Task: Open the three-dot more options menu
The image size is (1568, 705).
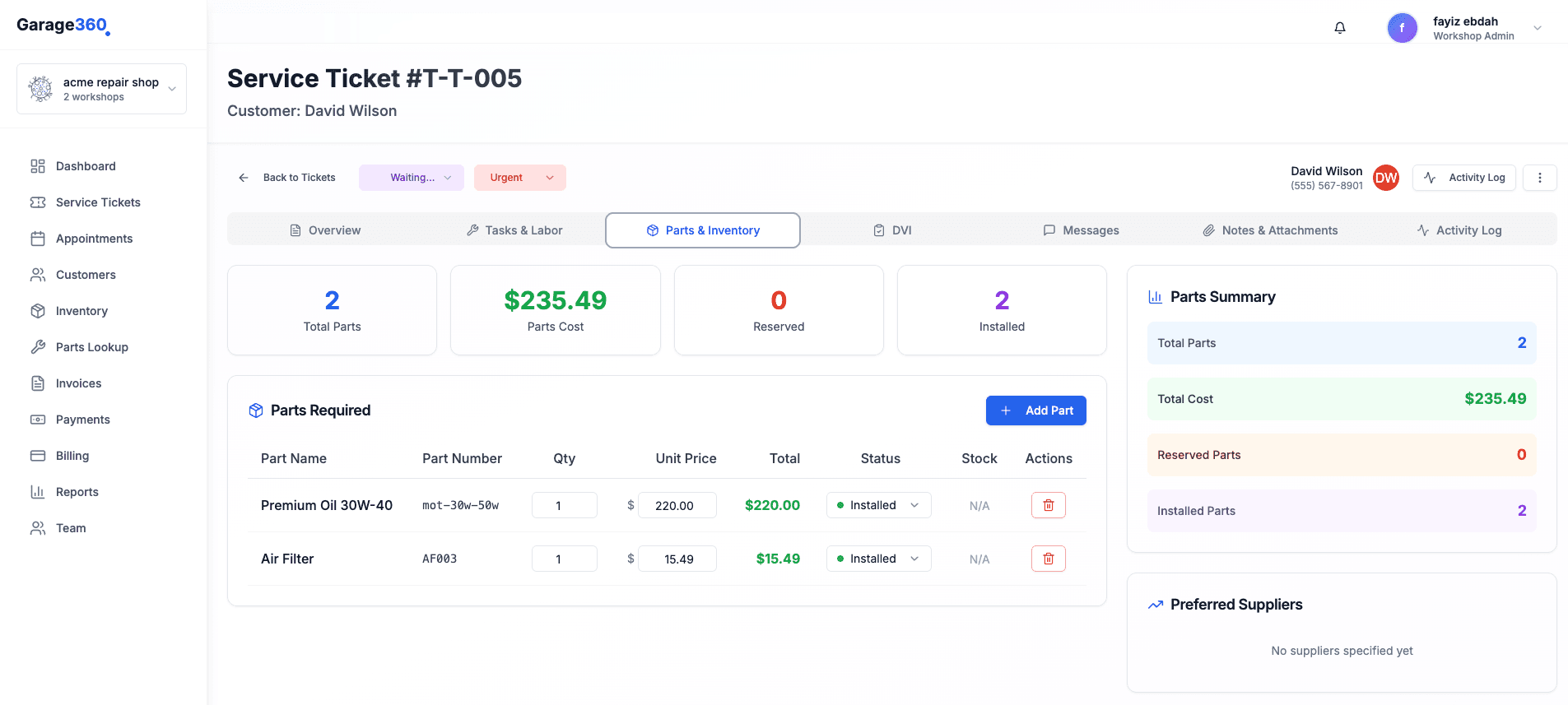Action: (x=1539, y=178)
